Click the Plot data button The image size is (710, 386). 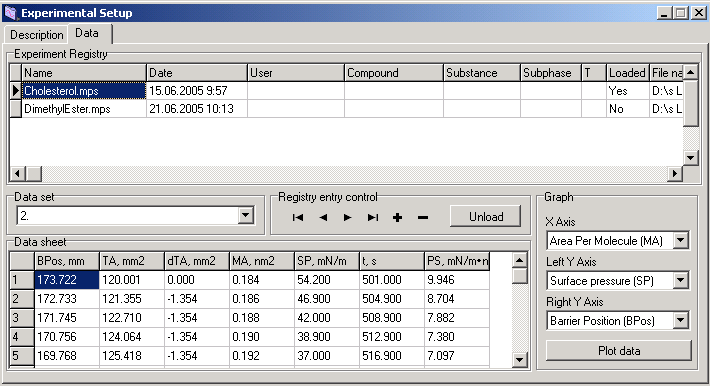pos(619,351)
